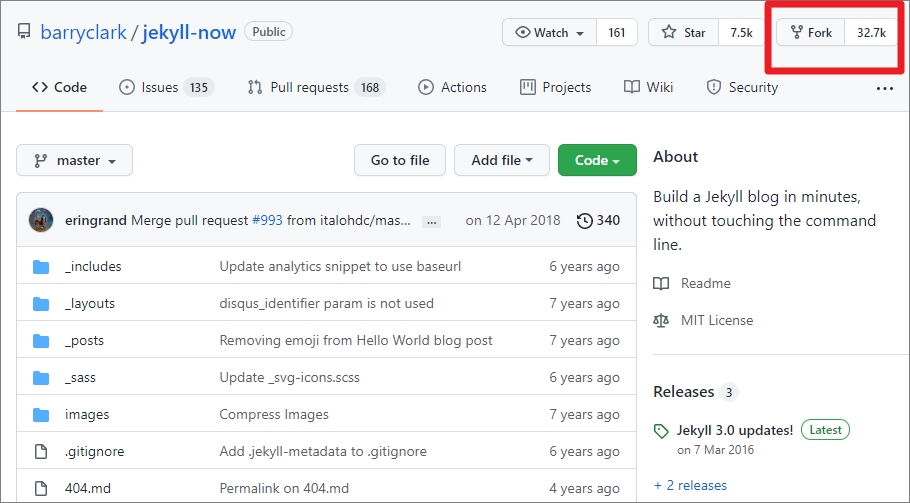Open the eringrand author link
The width and height of the screenshot is (910, 503).
click(x=96, y=220)
